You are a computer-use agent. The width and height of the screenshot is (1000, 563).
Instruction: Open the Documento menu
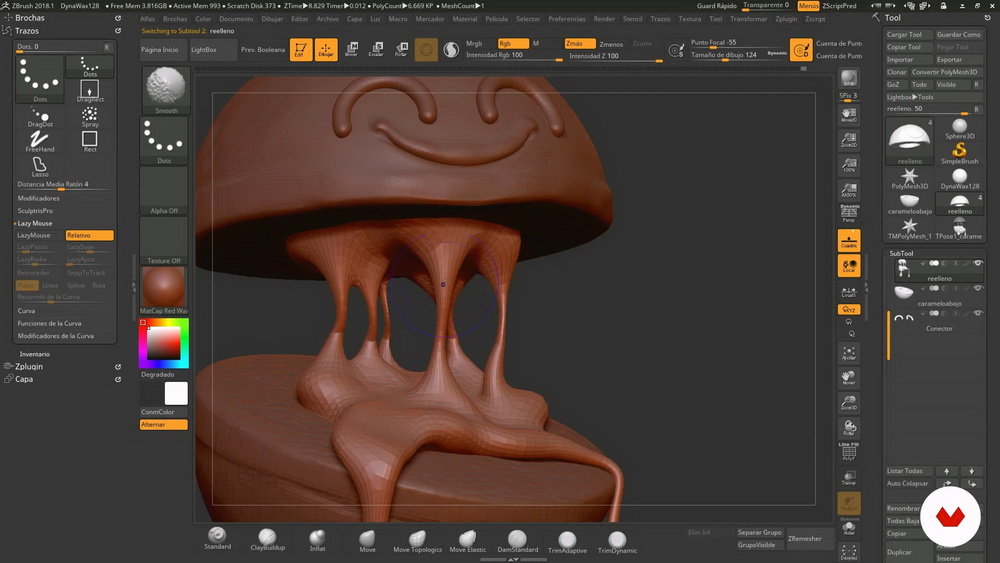pos(236,19)
